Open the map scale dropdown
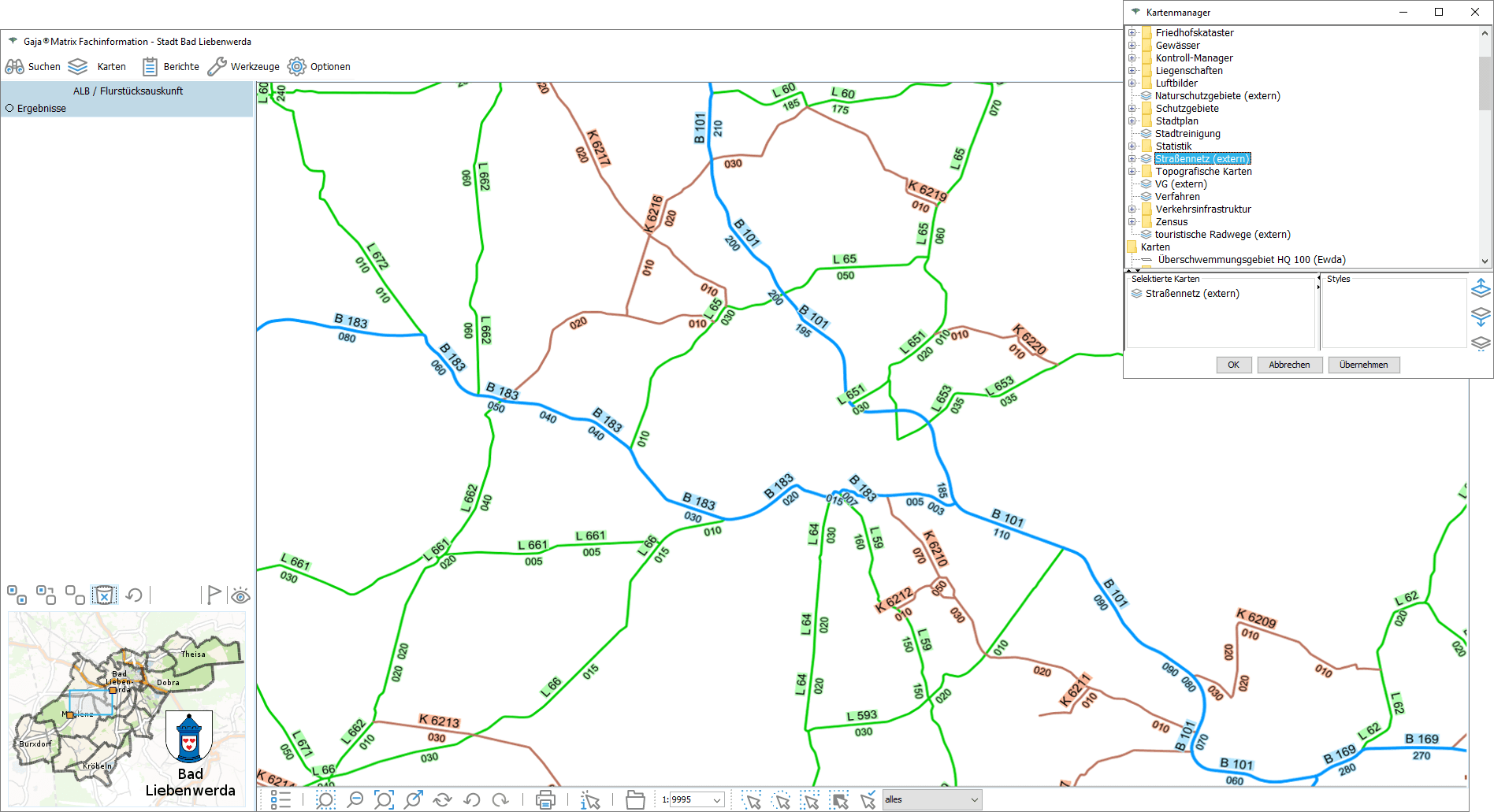 point(717,800)
